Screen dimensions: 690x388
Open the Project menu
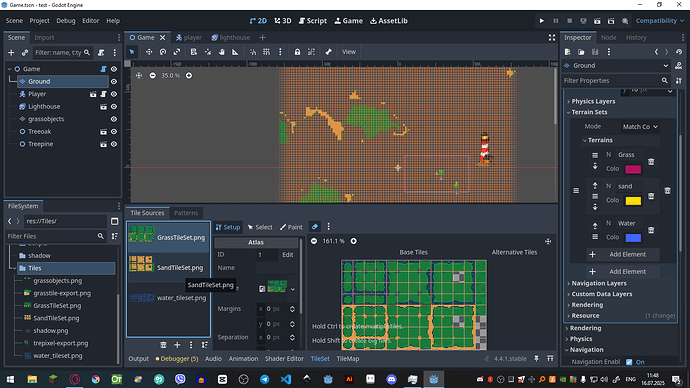39,21
